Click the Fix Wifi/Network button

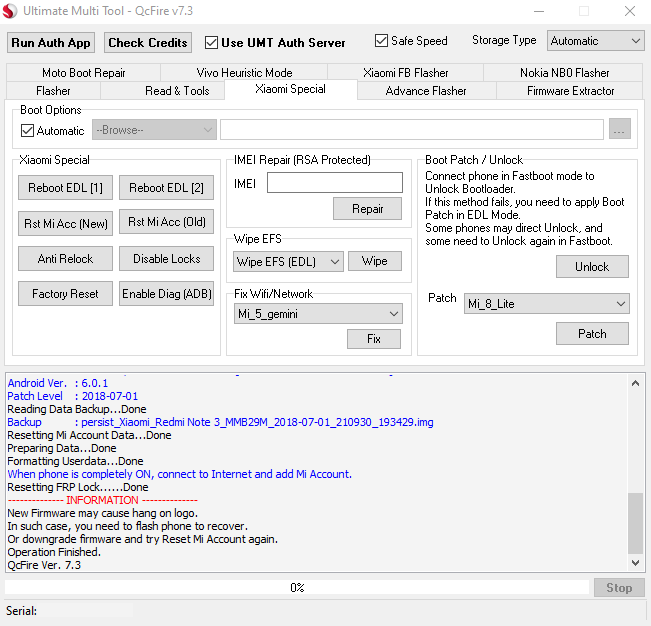pyautogui.click(x=374, y=339)
